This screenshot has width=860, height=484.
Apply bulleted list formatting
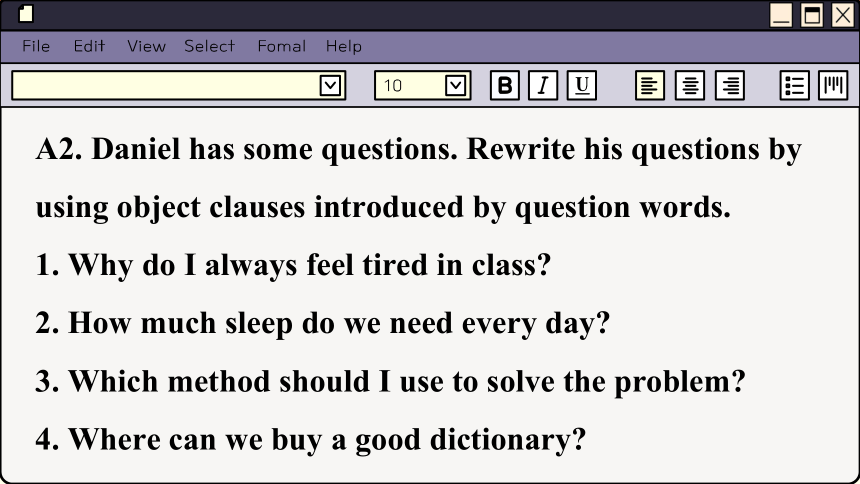pos(794,86)
